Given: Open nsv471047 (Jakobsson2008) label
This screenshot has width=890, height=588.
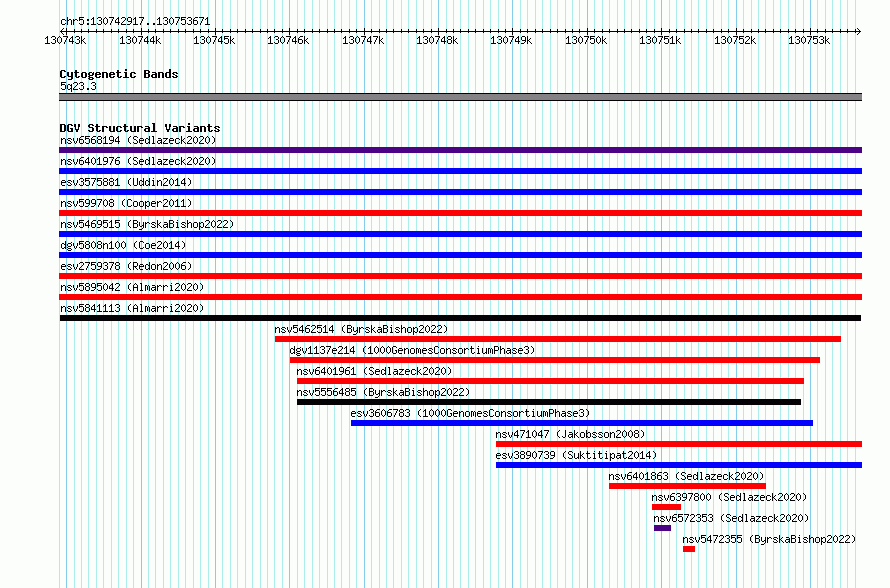Looking at the screenshot, I should [570, 434].
